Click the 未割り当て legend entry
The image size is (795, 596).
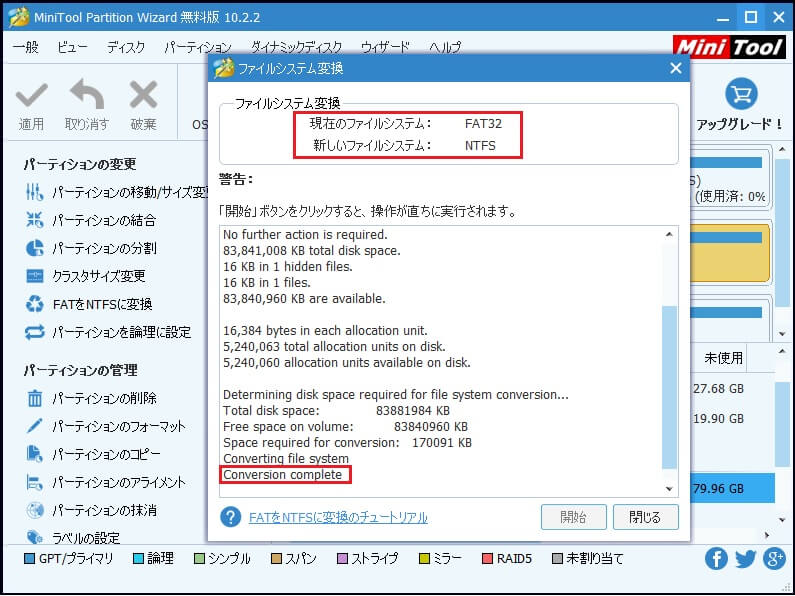pos(588,559)
